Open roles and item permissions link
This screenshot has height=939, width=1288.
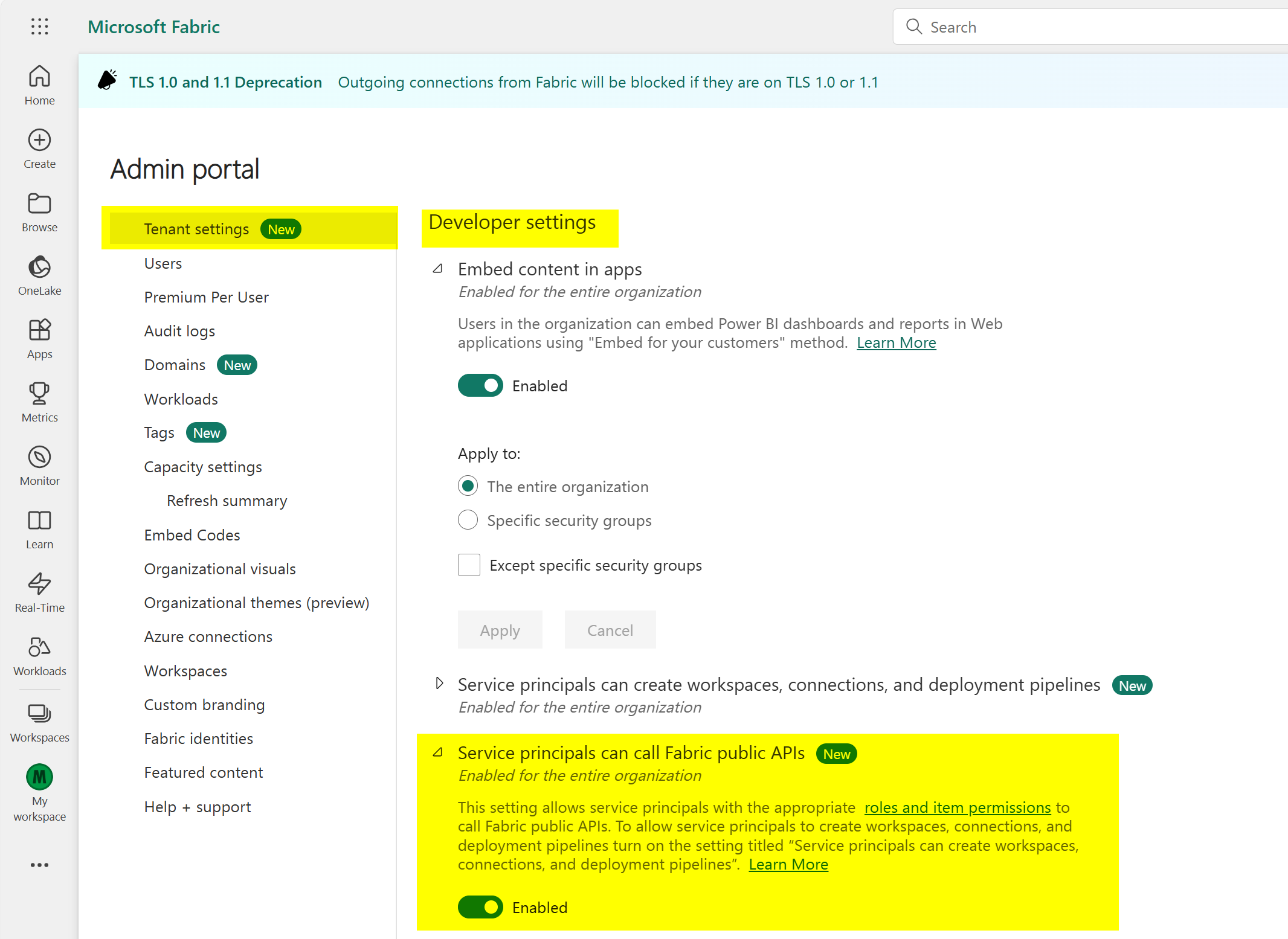958,807
